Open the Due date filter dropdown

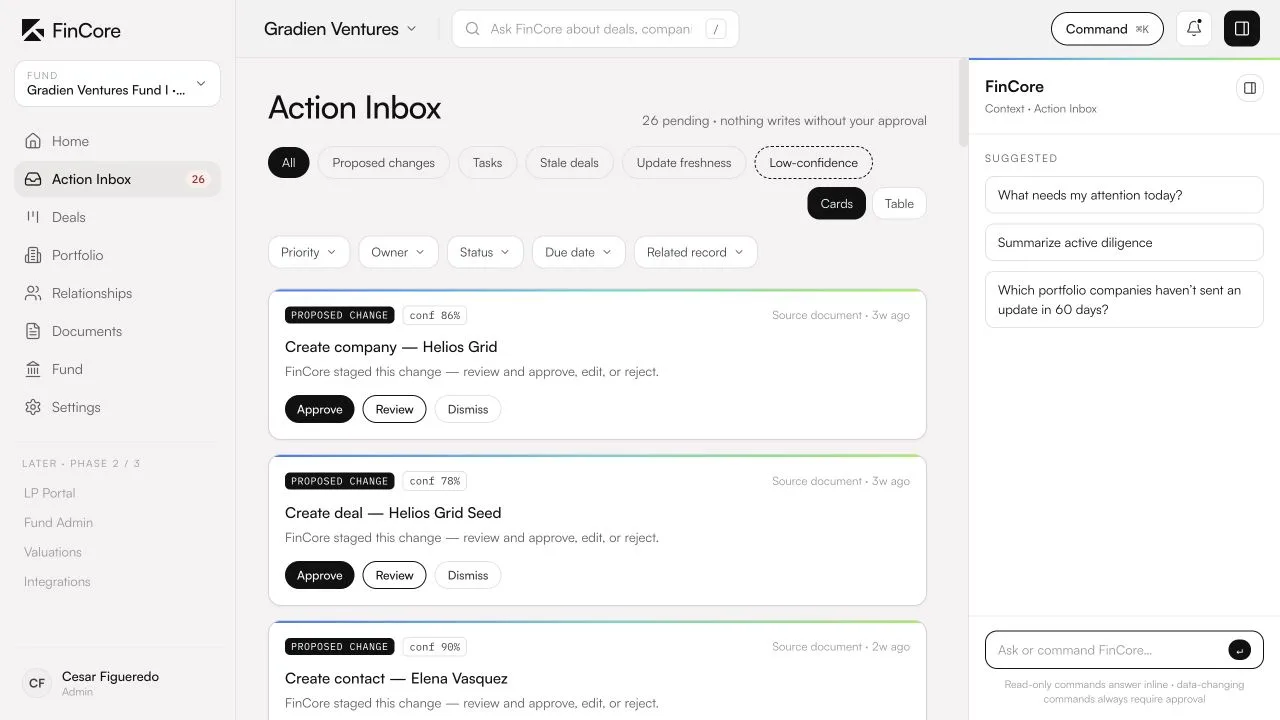579,252
